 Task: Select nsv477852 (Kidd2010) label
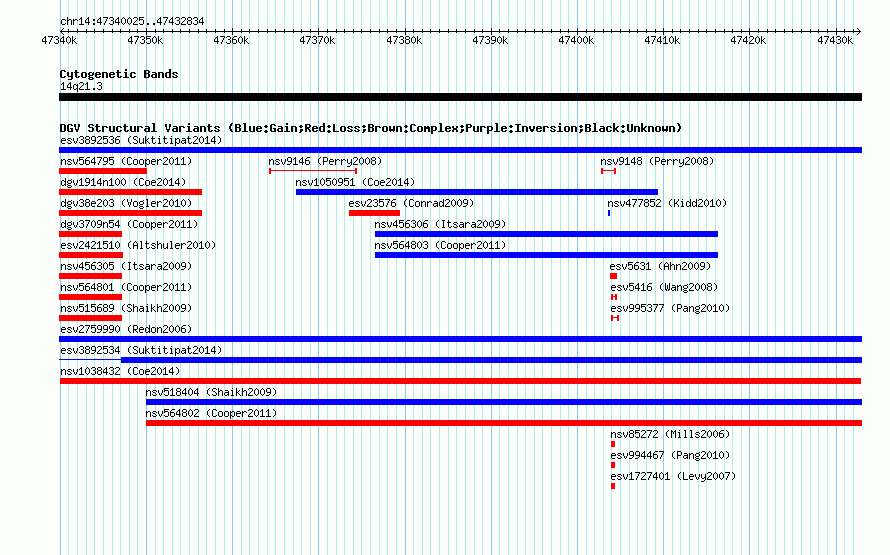[667, 203]
